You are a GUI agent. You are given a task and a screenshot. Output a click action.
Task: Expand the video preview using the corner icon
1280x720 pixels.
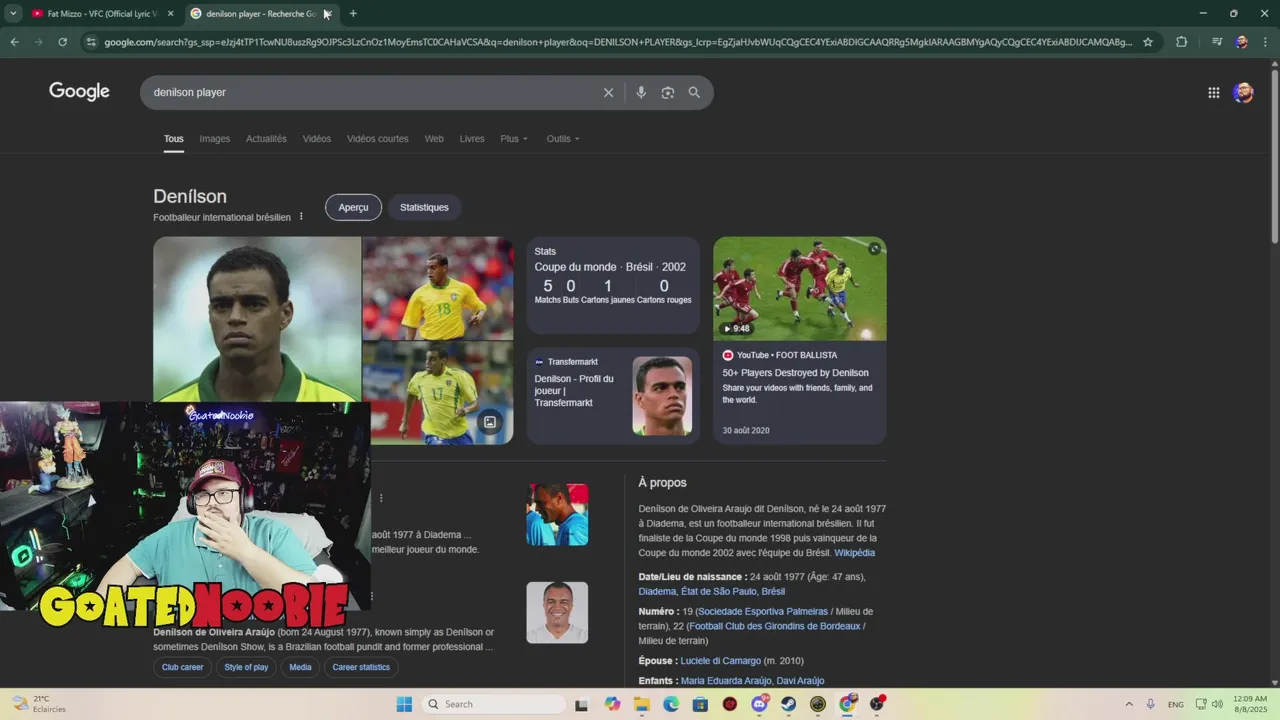pos(874,249)
